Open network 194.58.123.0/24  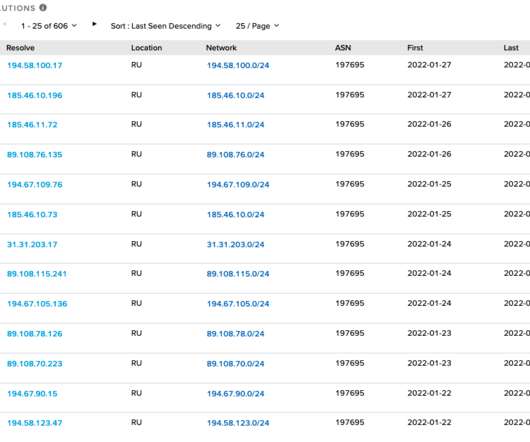point(238,423)
